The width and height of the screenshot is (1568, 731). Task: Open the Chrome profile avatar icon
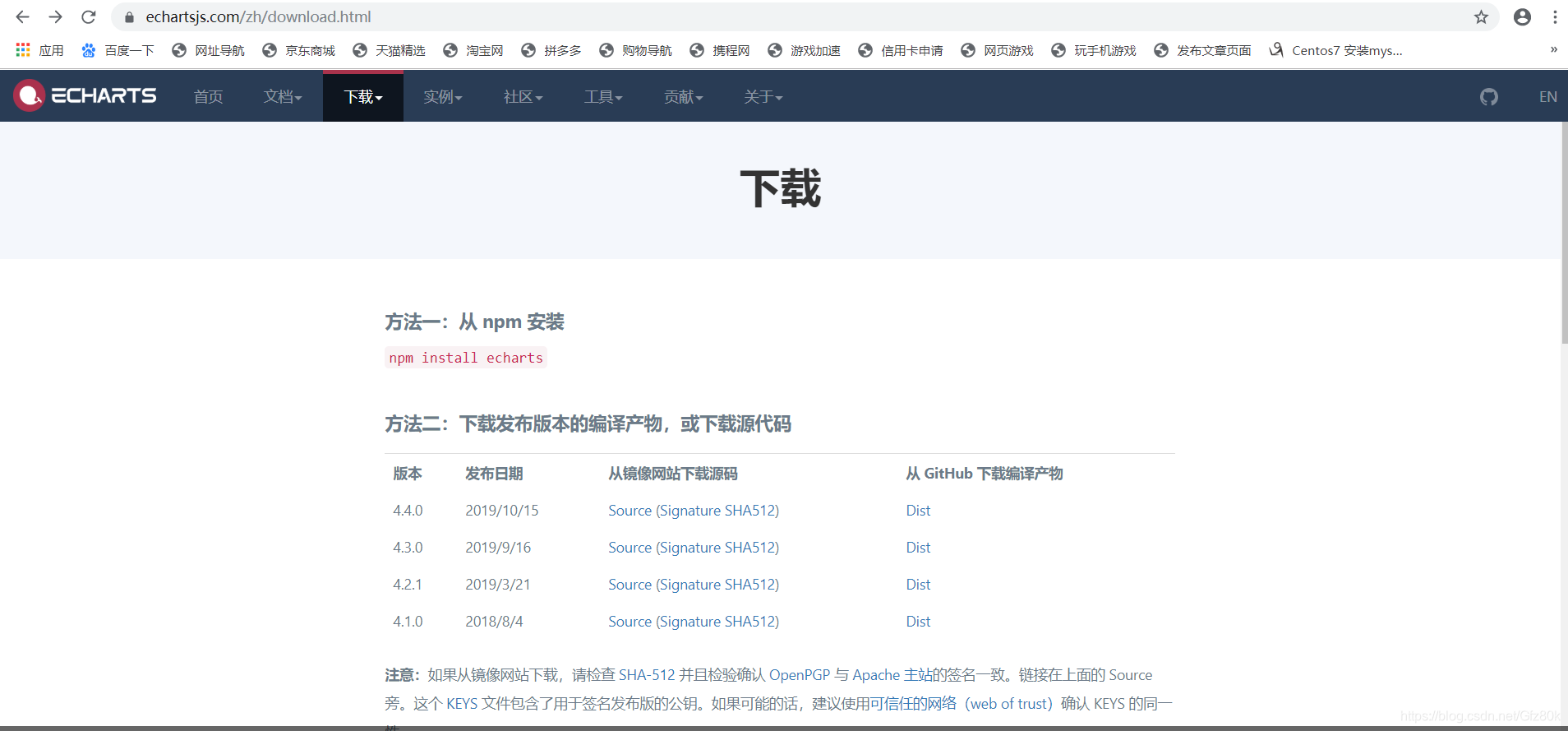pyautogui.click(x=1522, y=16)
